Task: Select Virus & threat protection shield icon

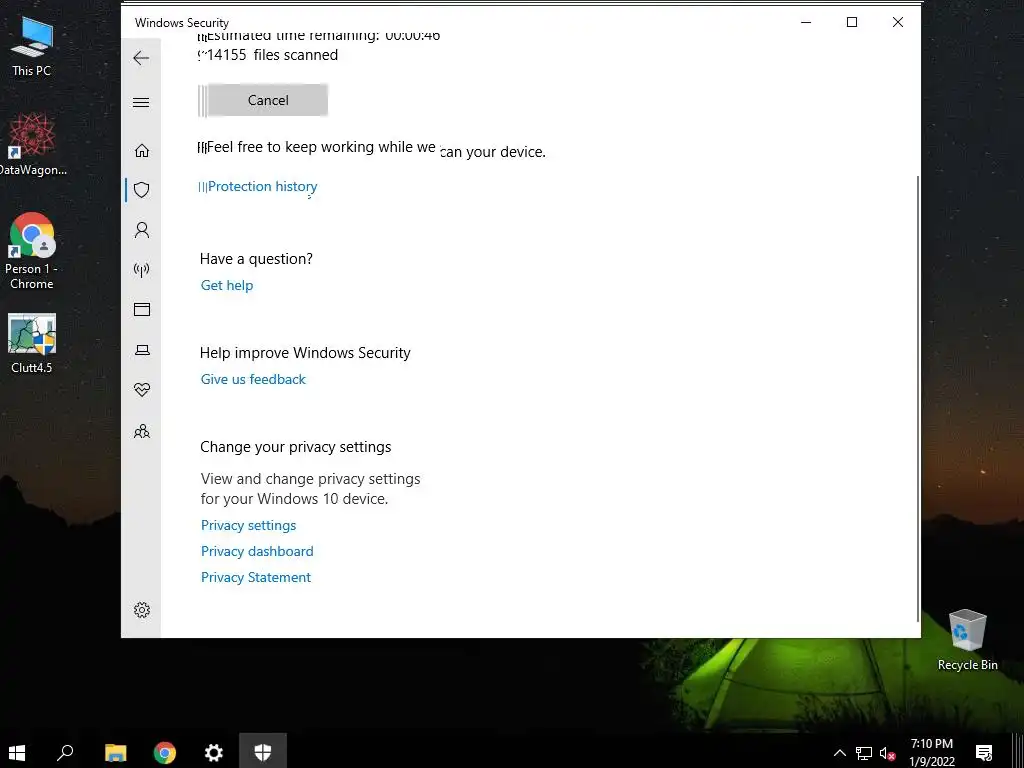Action: pos(142,190)
